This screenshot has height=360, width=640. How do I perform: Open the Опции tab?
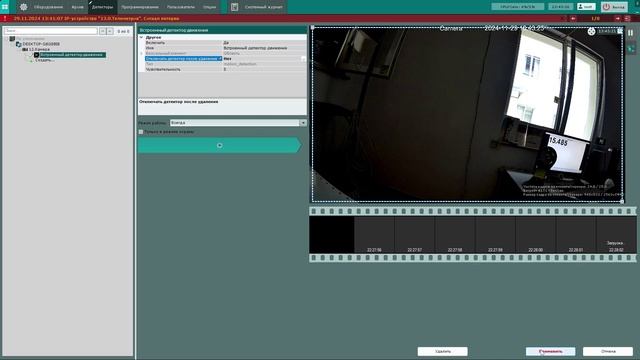(x=209, y=7)
